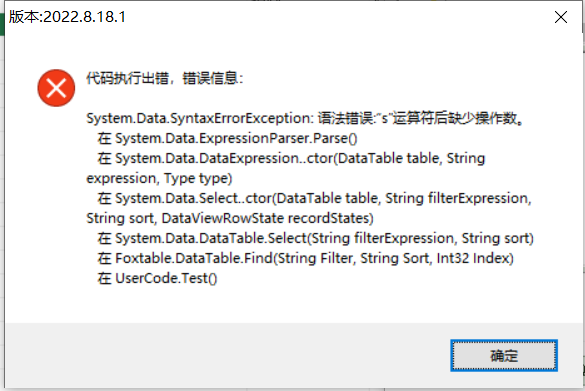Click the text 'expression, Type type)'
The width and height of the screenshot is (585, 391).
point(159,178)
